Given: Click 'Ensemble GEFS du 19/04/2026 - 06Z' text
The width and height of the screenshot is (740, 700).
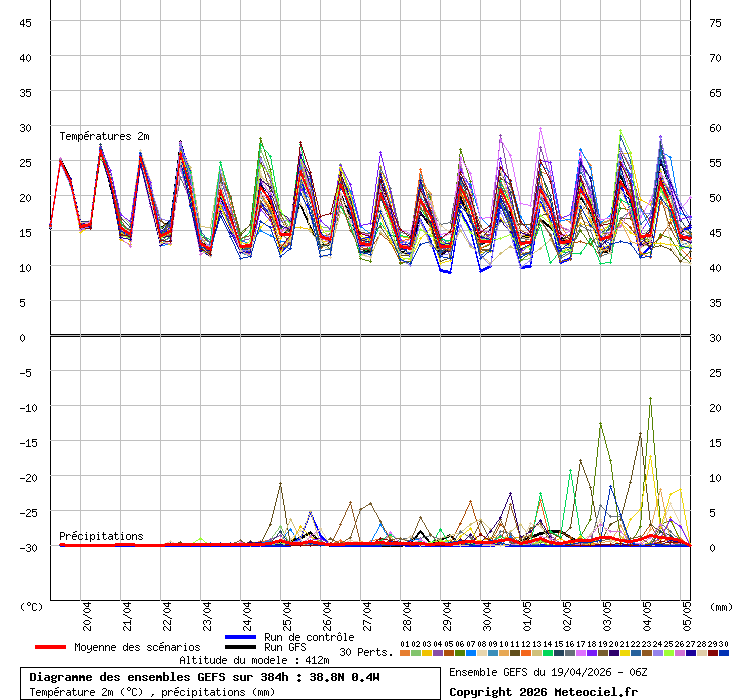Looking at the screenshot, I should (548, 672).
